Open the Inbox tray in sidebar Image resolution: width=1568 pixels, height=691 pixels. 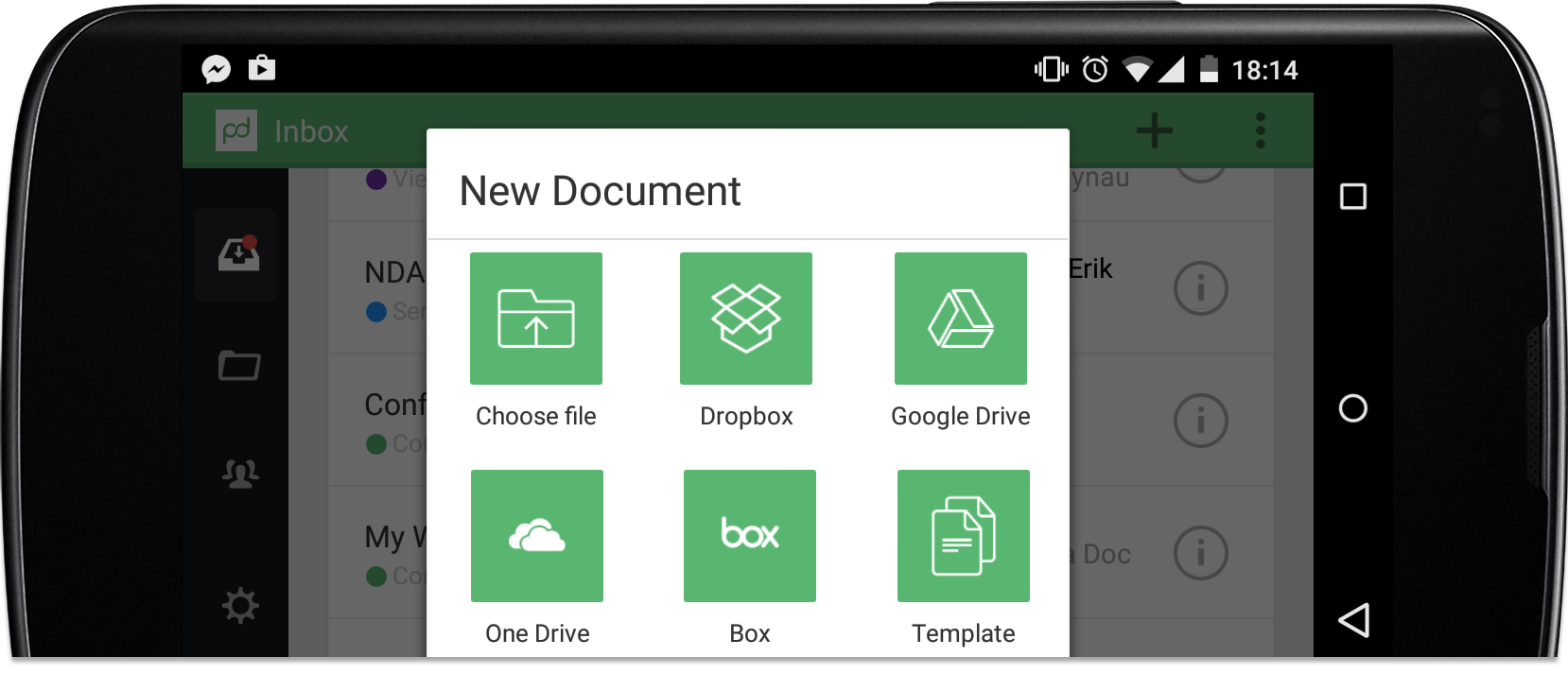click(x=237, y=254)
